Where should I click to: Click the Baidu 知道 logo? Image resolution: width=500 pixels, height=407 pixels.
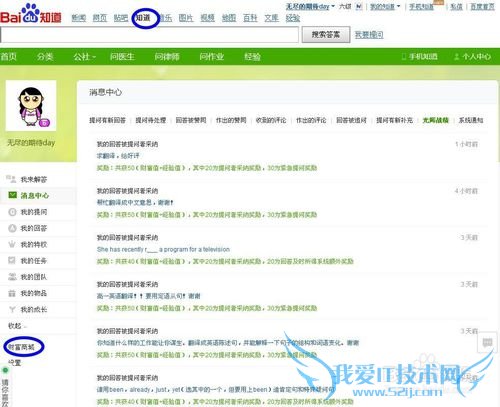click(x=31, y=14)
